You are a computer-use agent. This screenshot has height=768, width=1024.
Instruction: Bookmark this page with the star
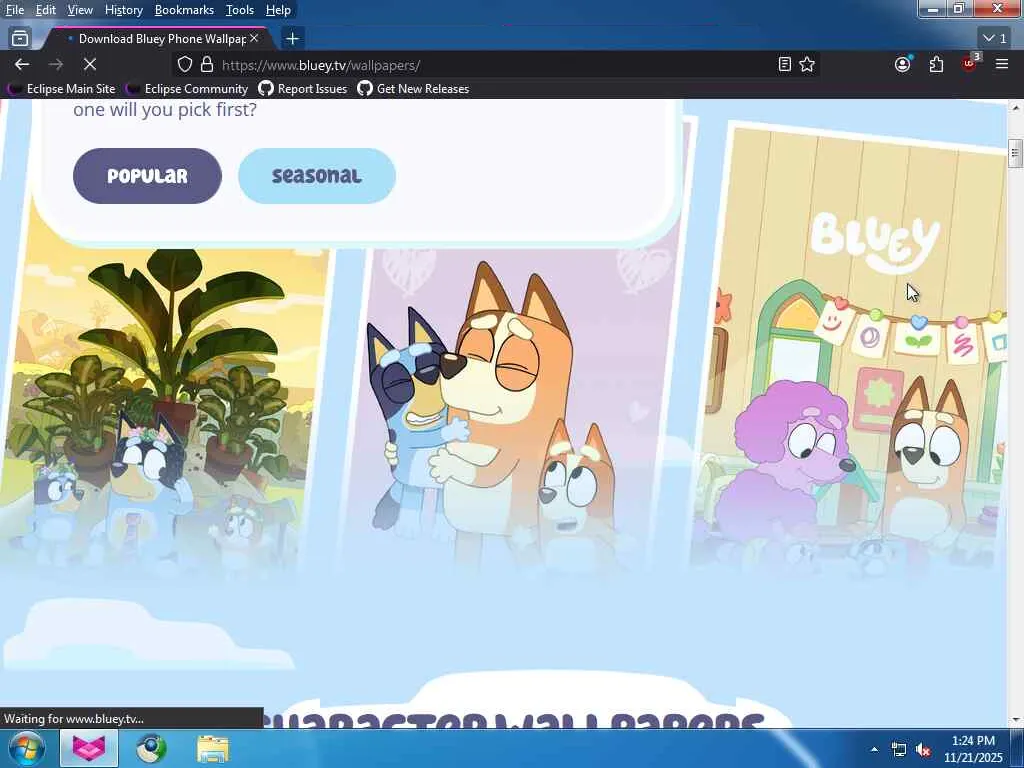[807, 64]
